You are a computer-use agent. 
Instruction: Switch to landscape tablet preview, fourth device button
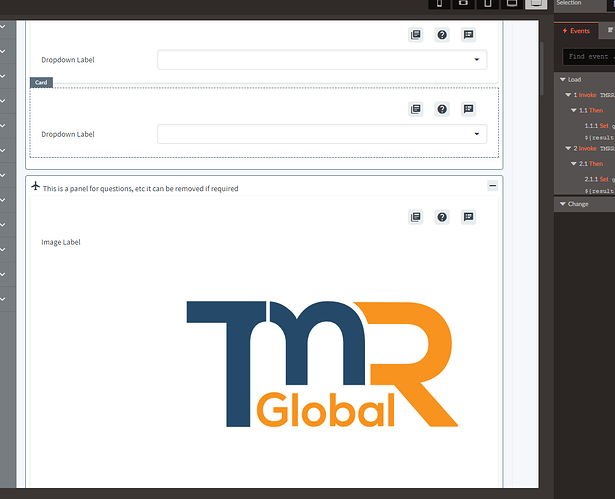click(512, 4)
